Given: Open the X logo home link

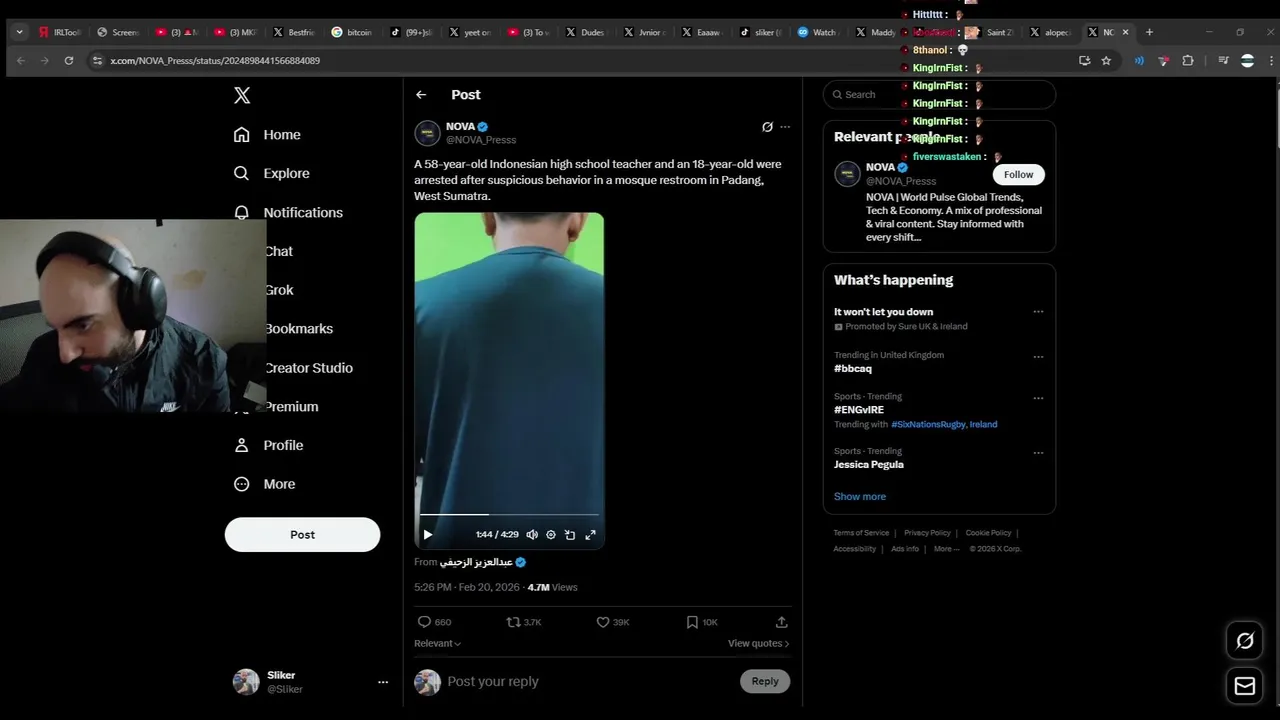Looking at the screenshot, I should coord(242,95).
